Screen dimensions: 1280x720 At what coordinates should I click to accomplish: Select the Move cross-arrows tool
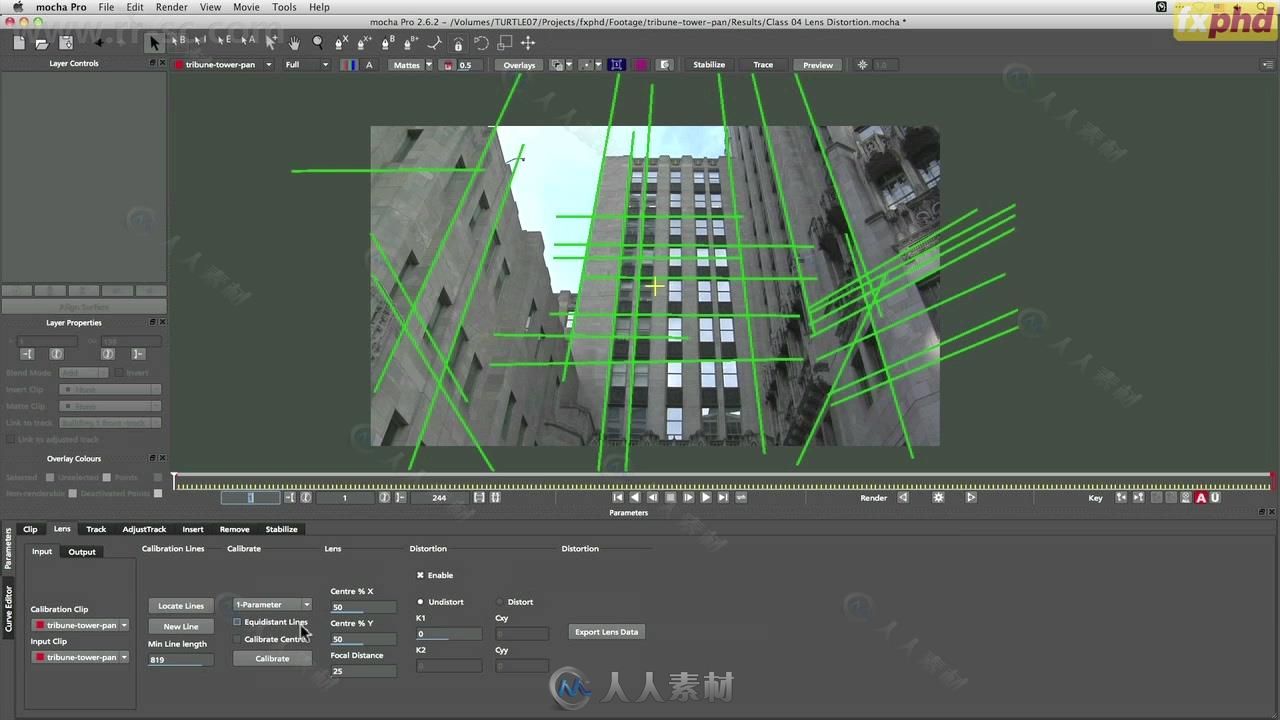click(x=528, y=43)
